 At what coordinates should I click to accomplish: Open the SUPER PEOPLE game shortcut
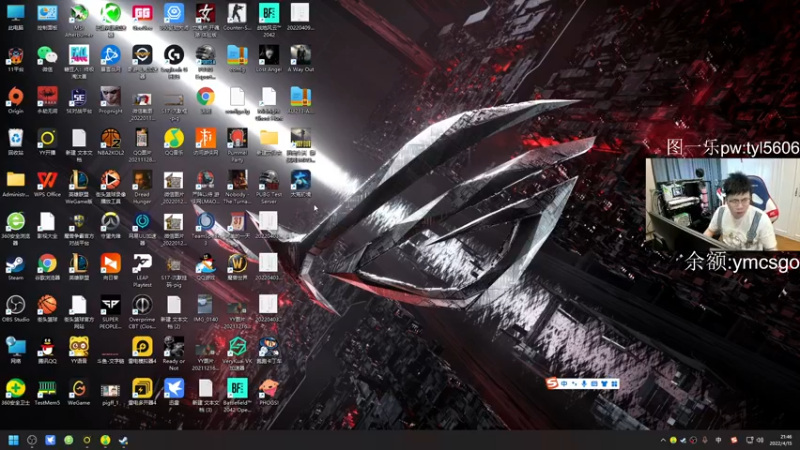(110, 312)
